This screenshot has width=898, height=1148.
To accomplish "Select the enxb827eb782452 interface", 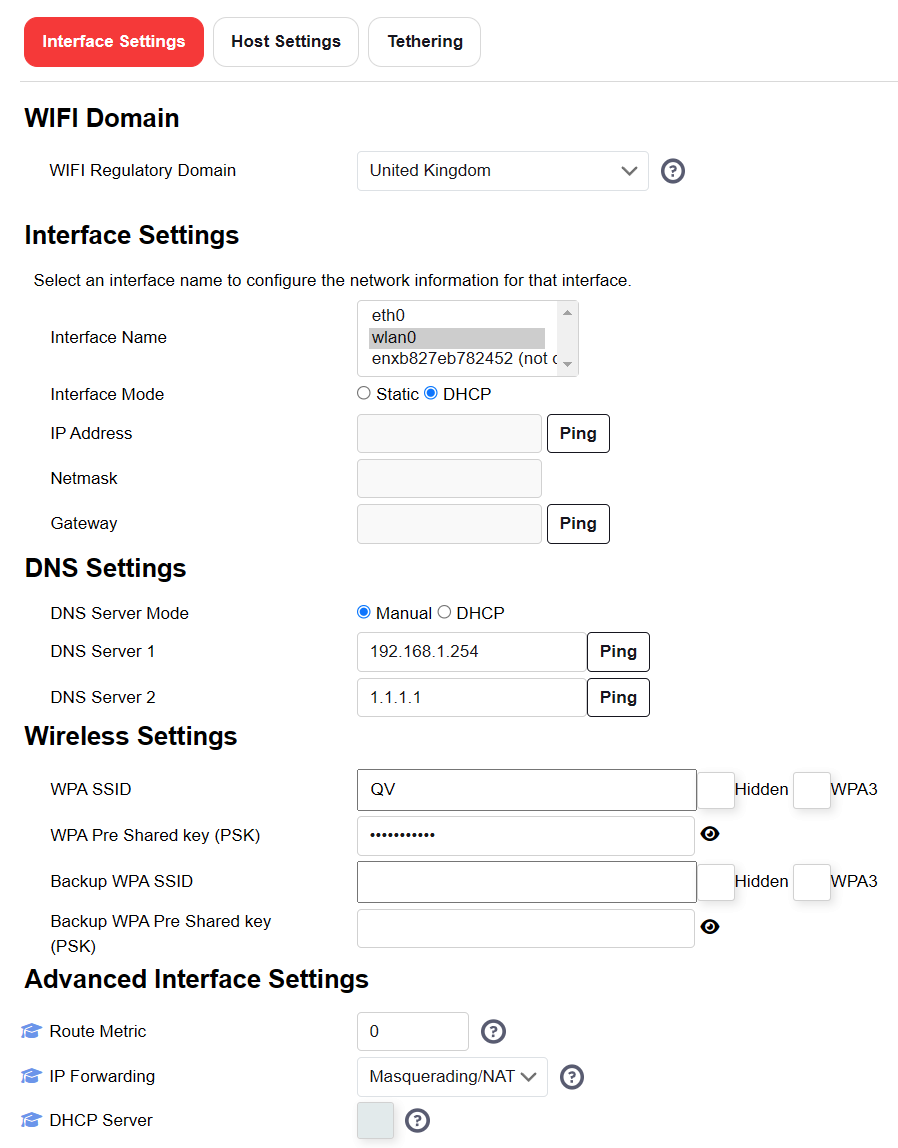I will click(463, 359).
